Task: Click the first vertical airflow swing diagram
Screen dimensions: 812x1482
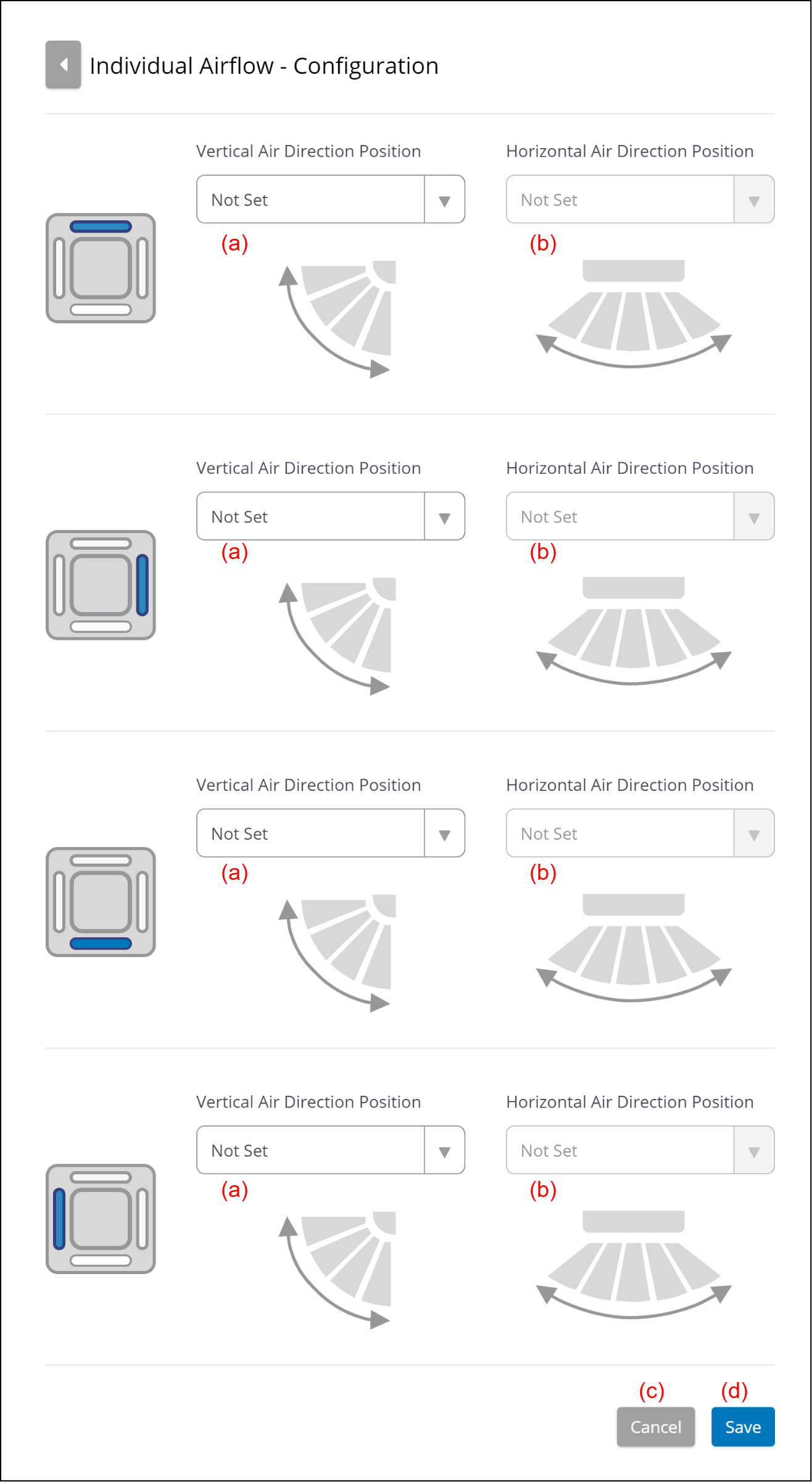Action: click(337, 319)
